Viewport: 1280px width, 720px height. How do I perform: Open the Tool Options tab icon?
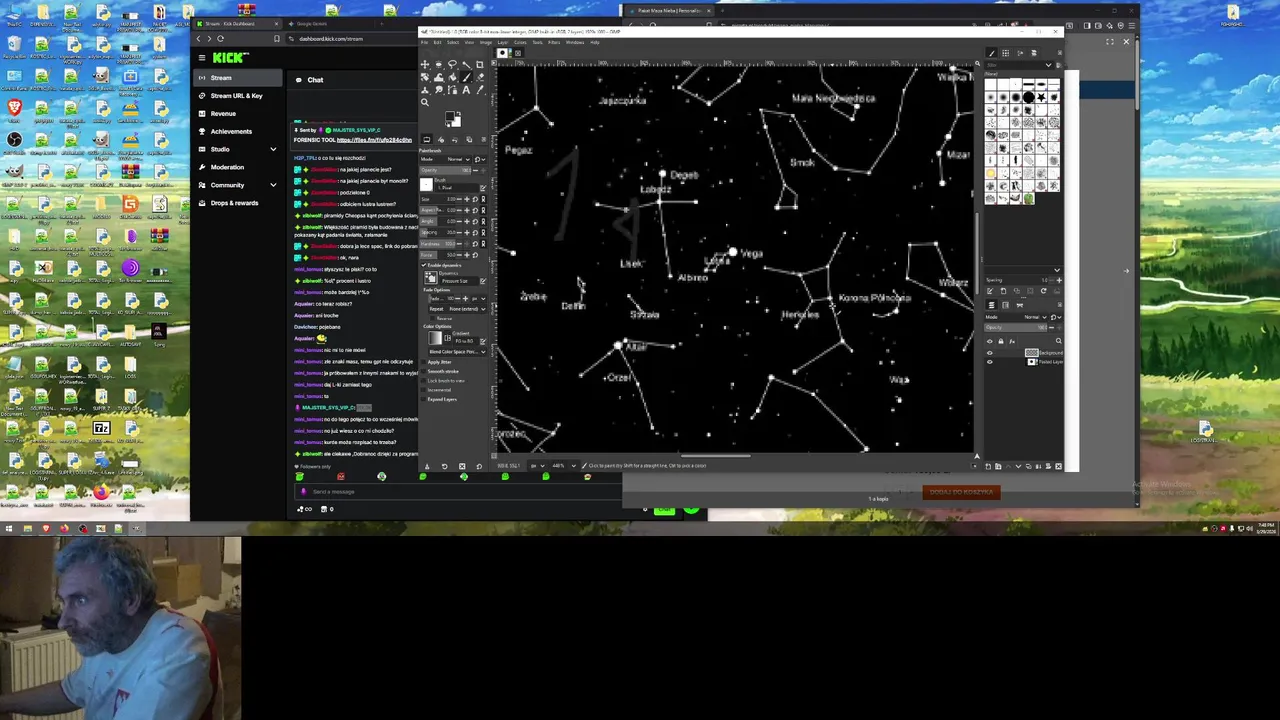(x=426, y=139)
